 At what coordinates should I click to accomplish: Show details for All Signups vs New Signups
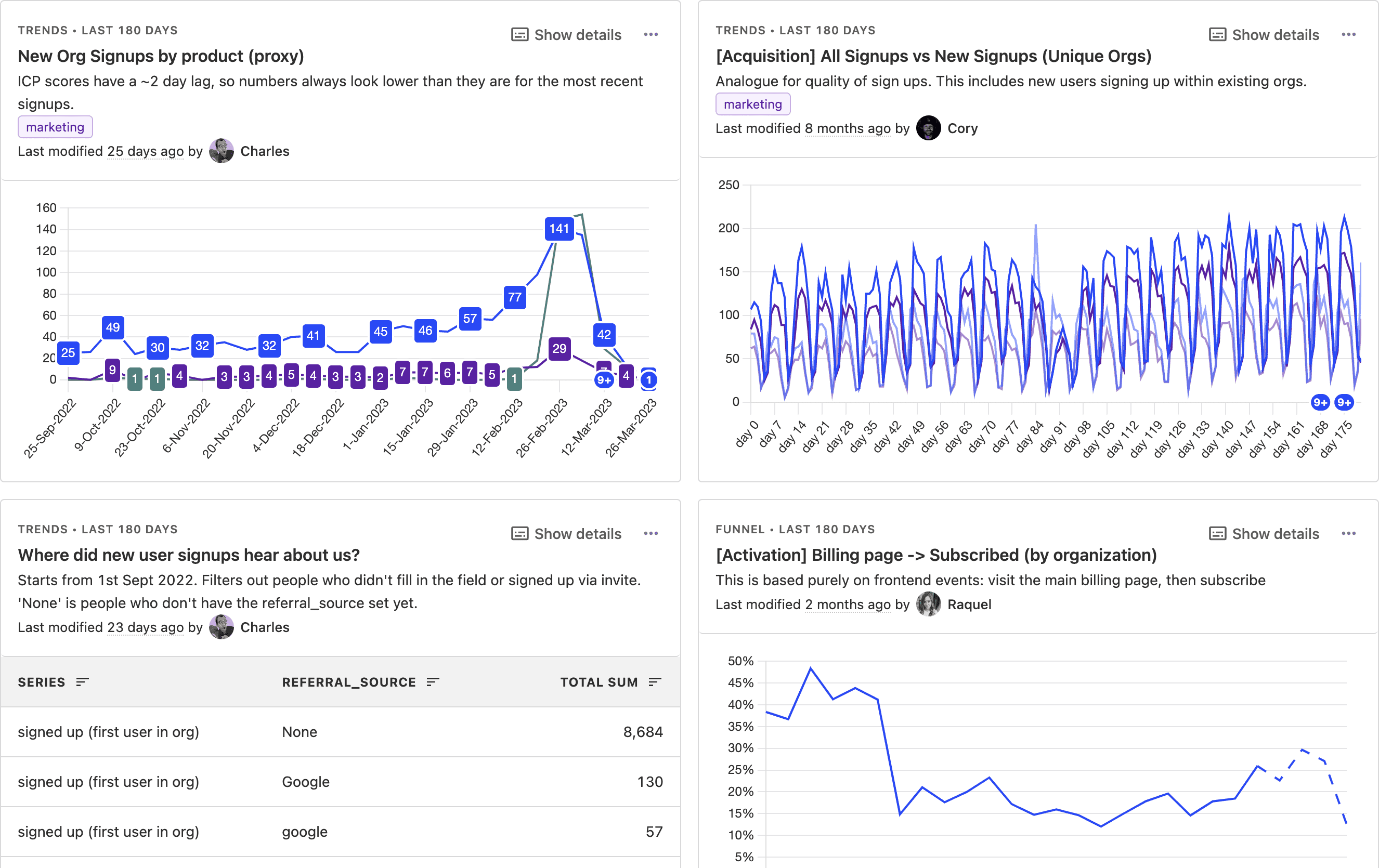click(x=1264, y=35)
